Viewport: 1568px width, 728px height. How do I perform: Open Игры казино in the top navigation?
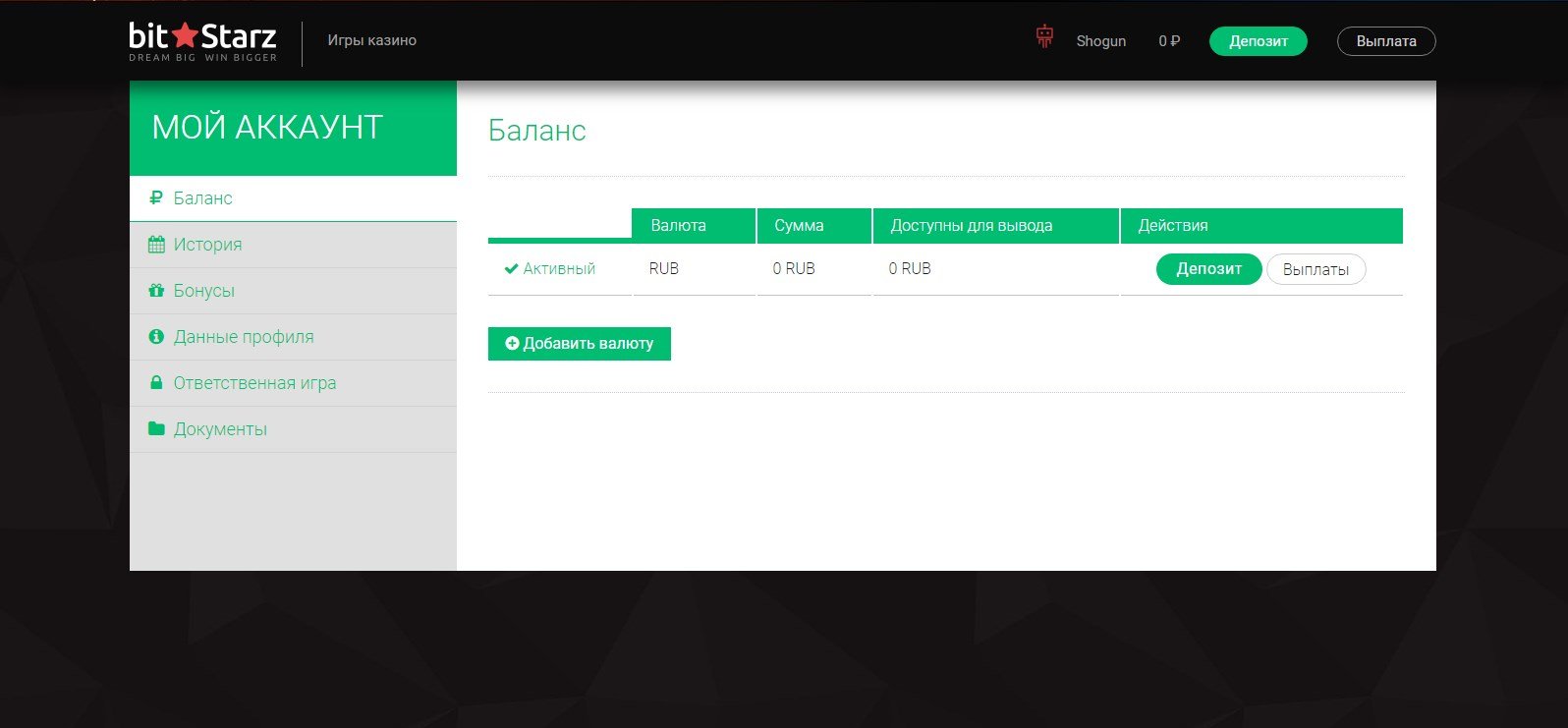[x=371, y=40]
